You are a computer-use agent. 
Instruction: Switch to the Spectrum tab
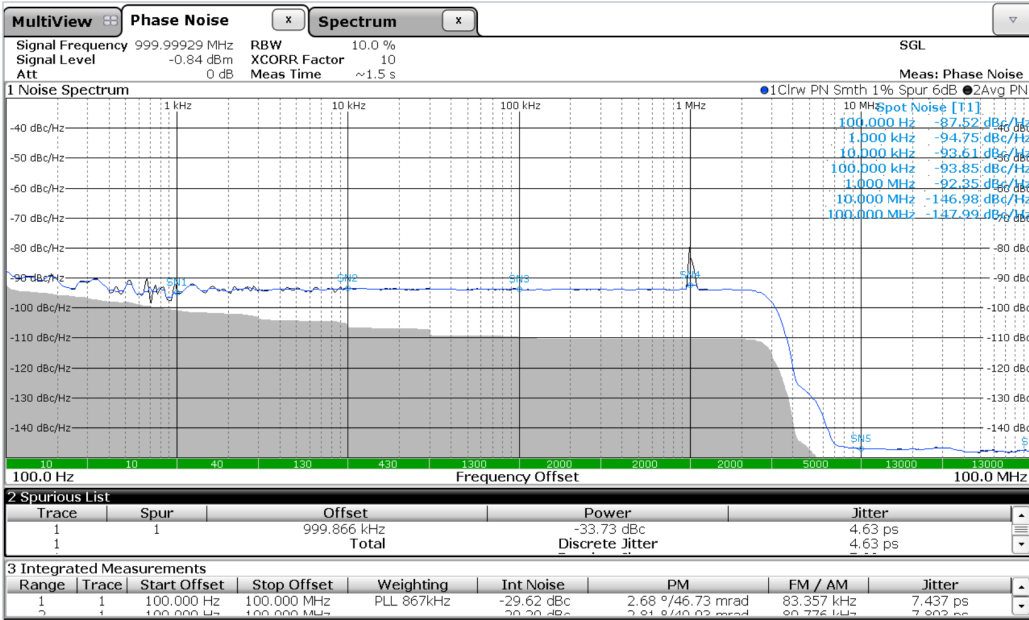click(358, 22)
